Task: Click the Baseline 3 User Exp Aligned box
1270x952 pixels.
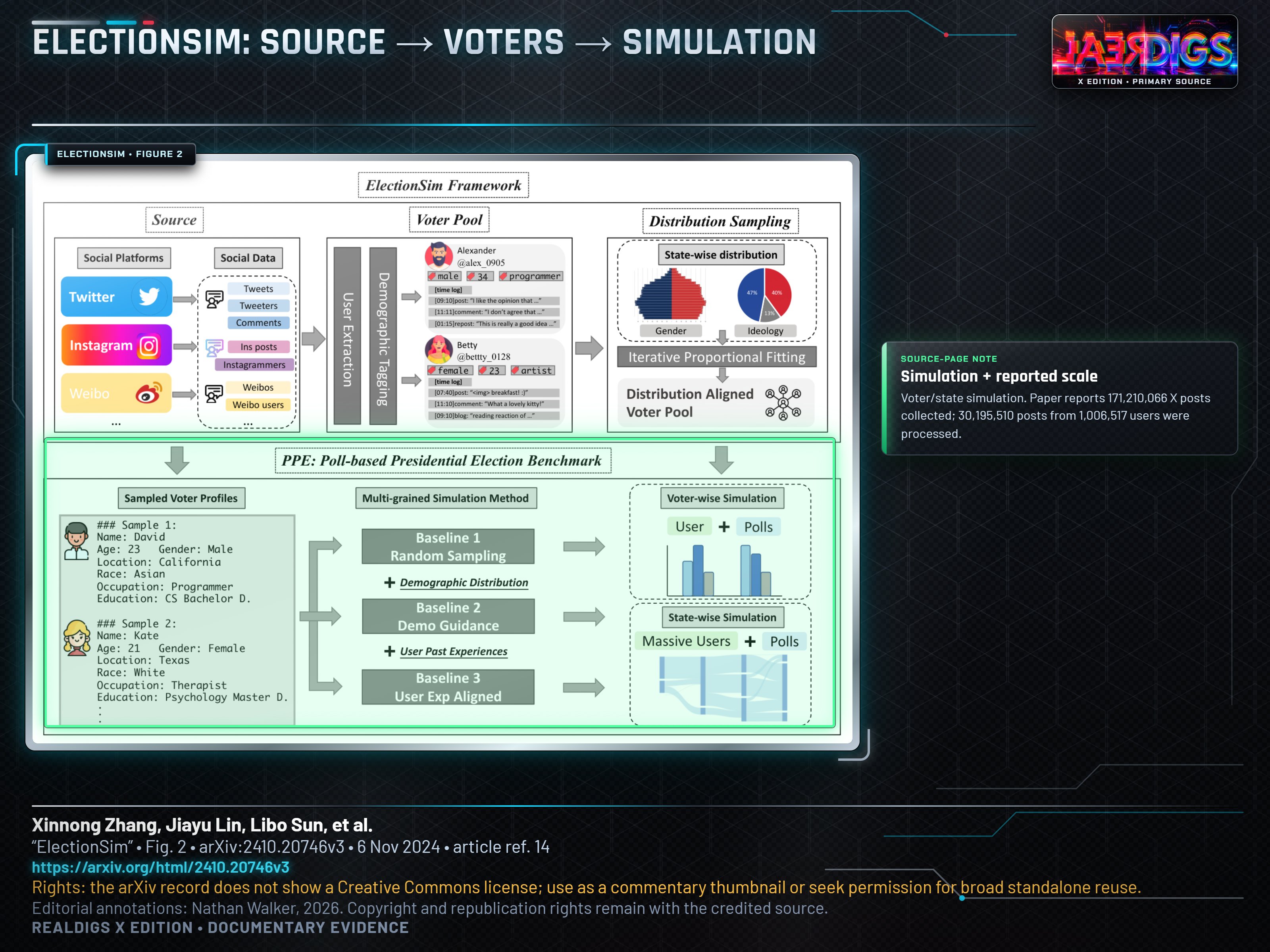Action: coord(448,687)
